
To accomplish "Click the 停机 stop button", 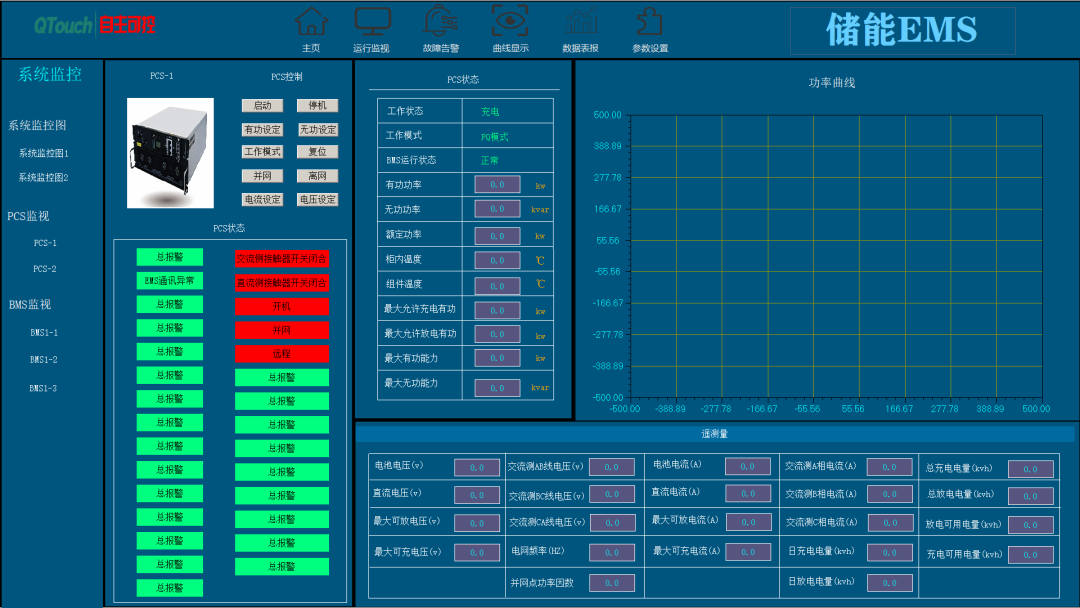I will [x=318, y=105].
